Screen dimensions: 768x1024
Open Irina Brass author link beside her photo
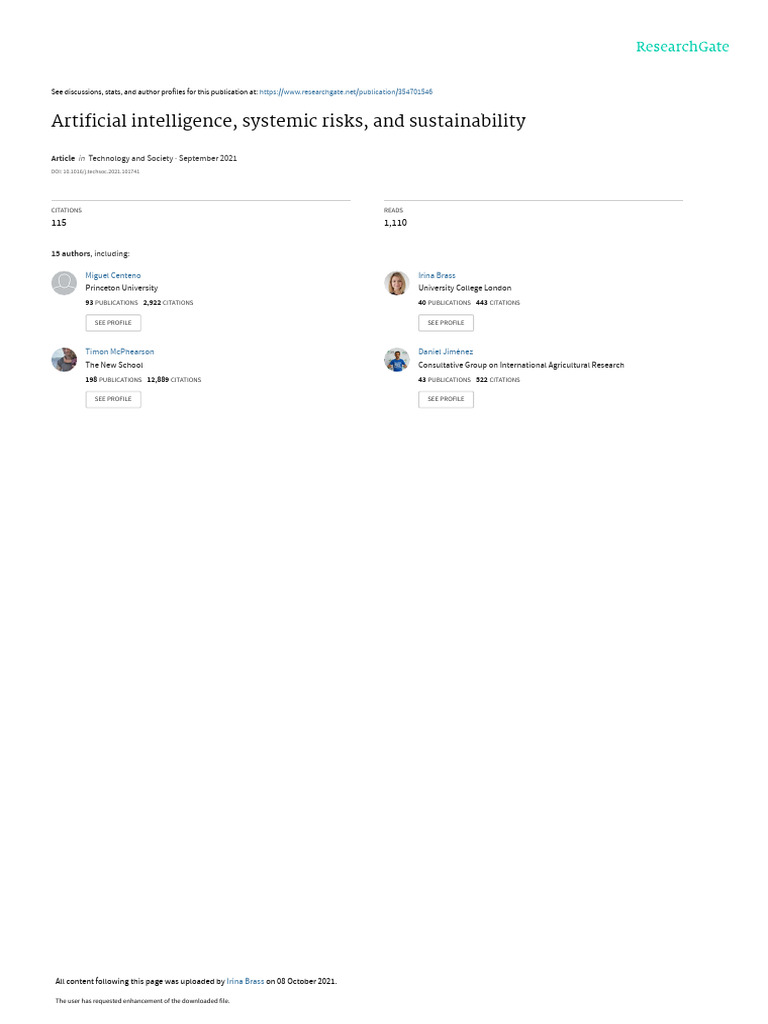click(x=437, y=276)
